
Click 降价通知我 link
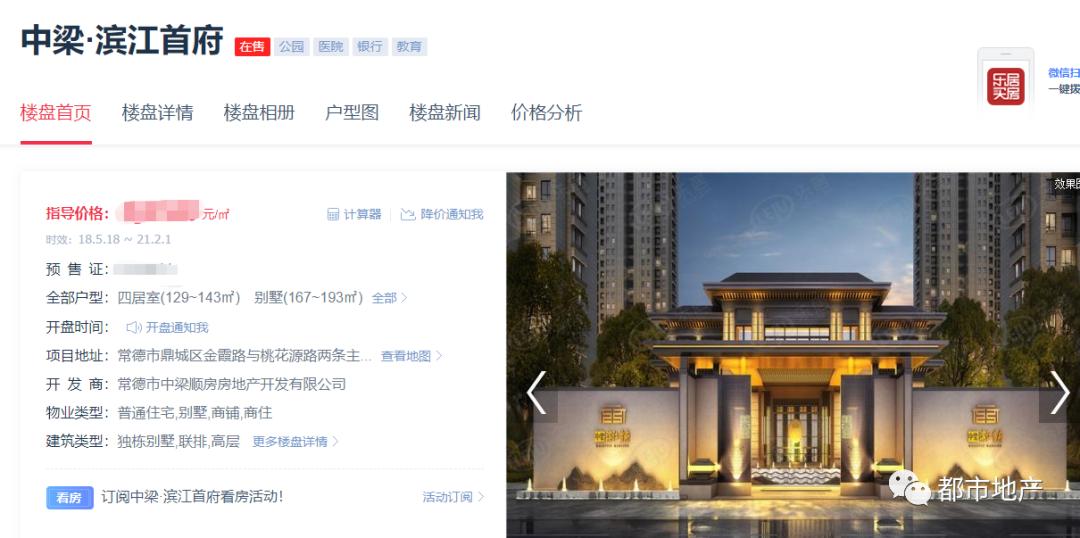pyautogui.click(x=452, y=214)
